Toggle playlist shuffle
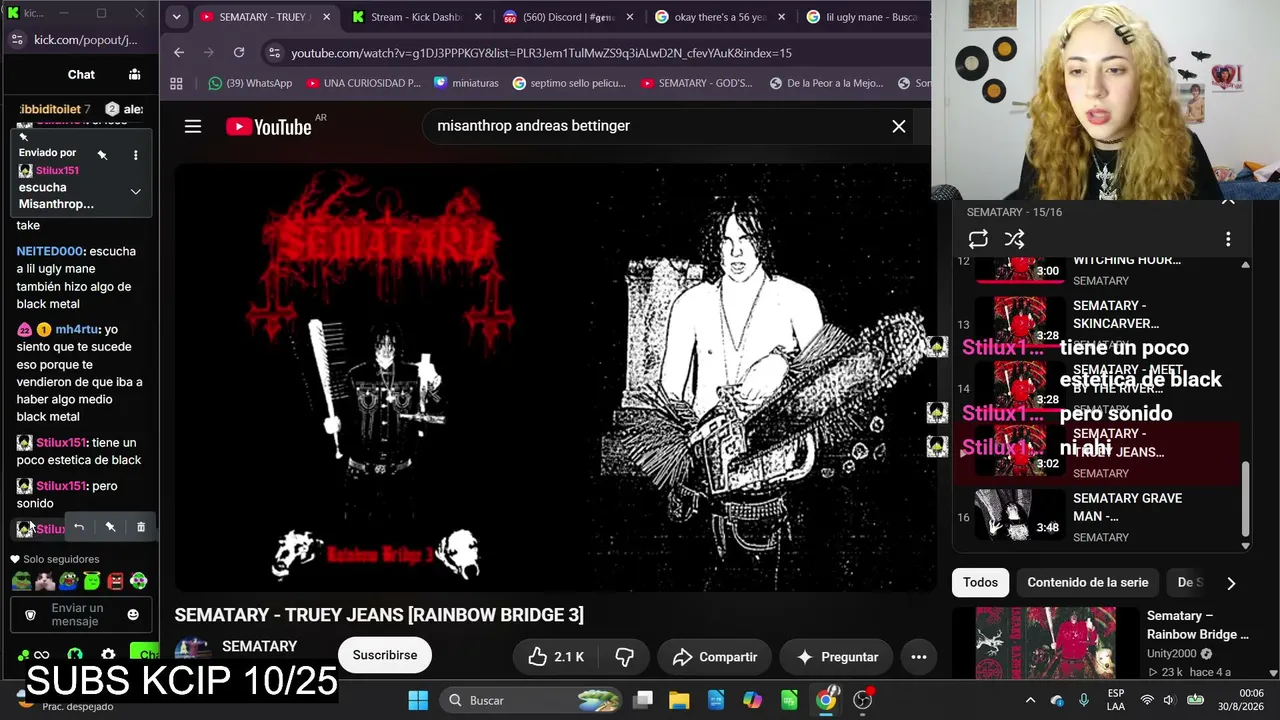This screenshot has height=720, width=1280. coord(1014,239)
